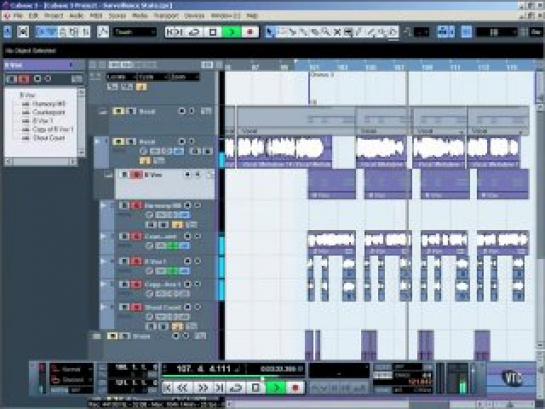This screenshot has width=545, height=409.
Task: Select Copy of B Vox 1 in Inspector
Action: click(52, 129)
